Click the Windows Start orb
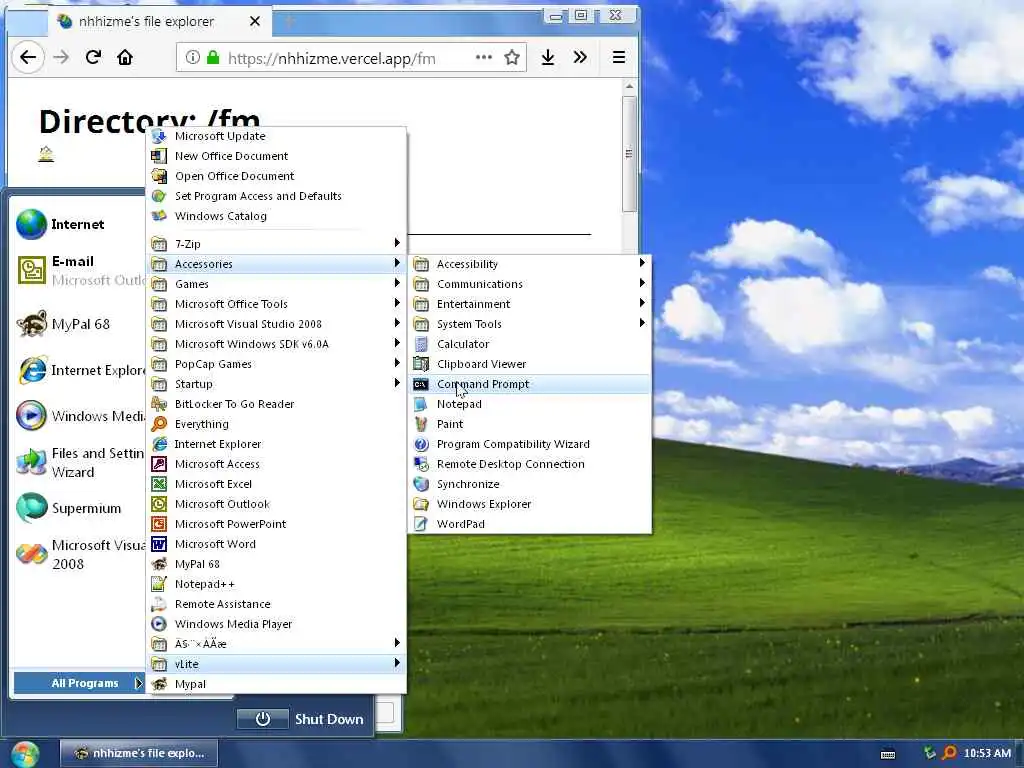Image resolution: width=1024 pixels, height=768 pixels. coord(25,754)
